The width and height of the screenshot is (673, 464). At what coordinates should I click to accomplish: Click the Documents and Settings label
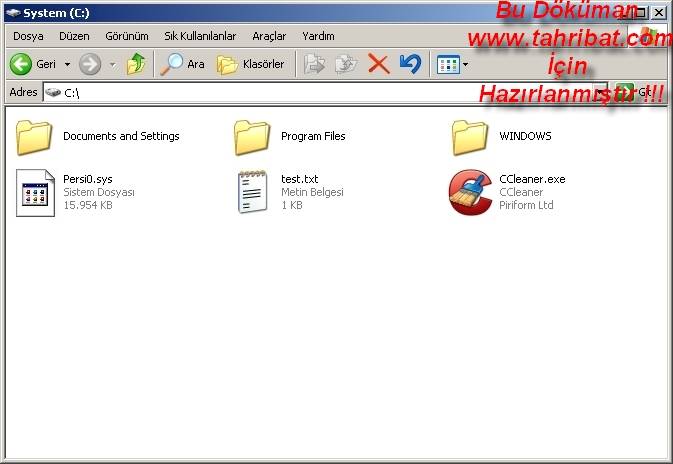pos(121,136)
